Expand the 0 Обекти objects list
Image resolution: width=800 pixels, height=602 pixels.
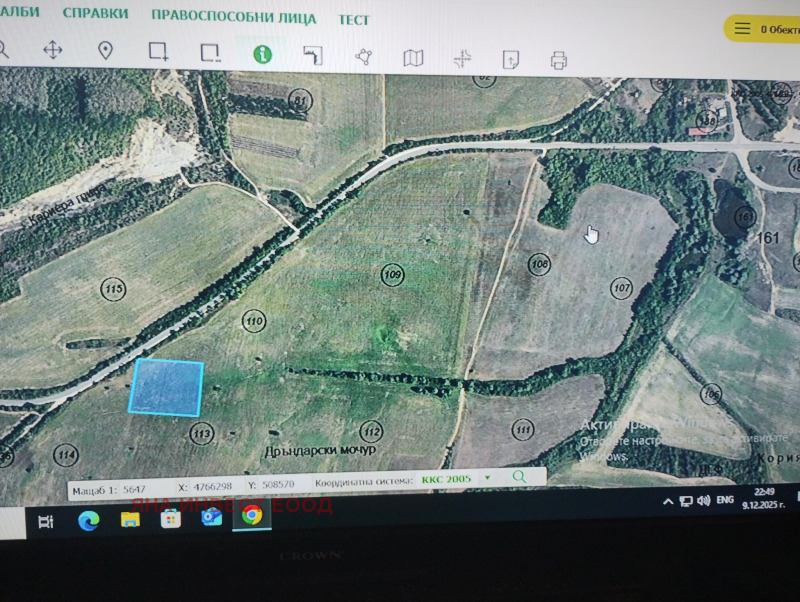(x=765, y=29)
